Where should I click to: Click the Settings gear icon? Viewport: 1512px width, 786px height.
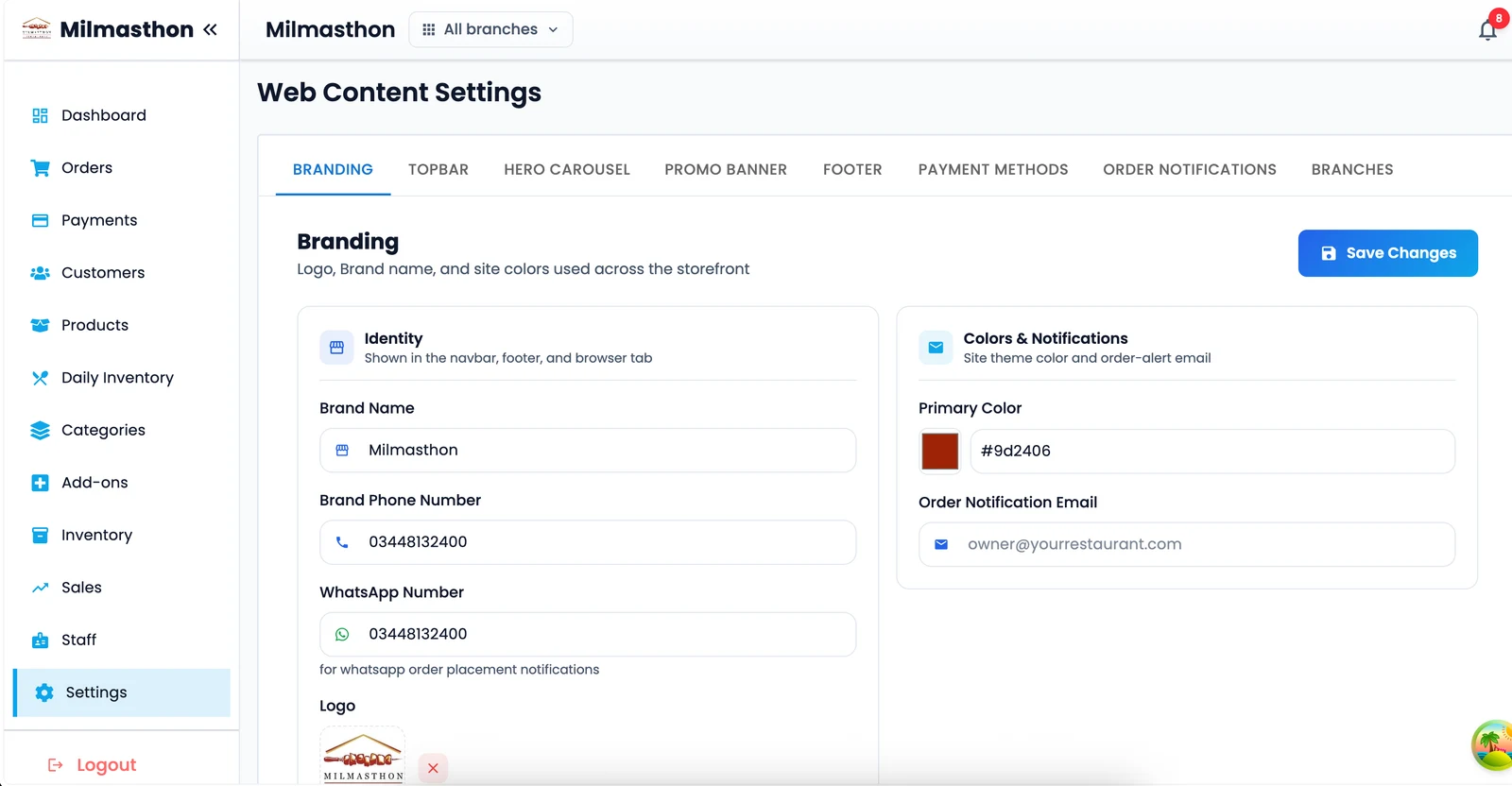(43, 692)
